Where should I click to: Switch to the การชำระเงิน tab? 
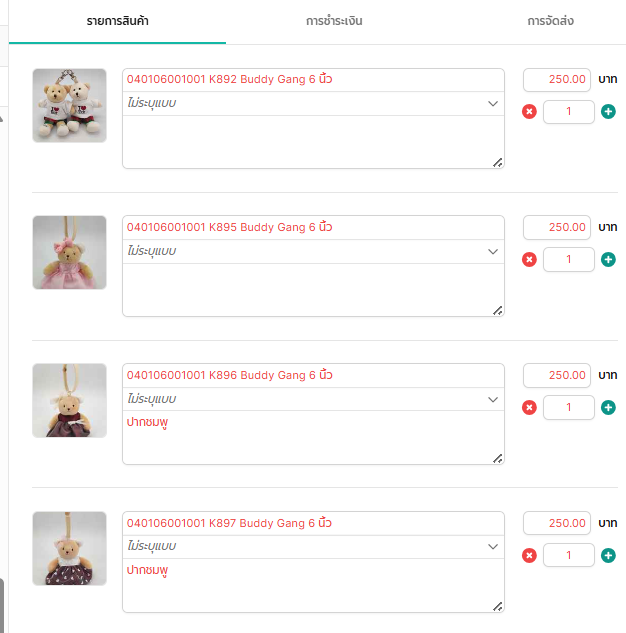pyautogui.click(x=334, y=21)
